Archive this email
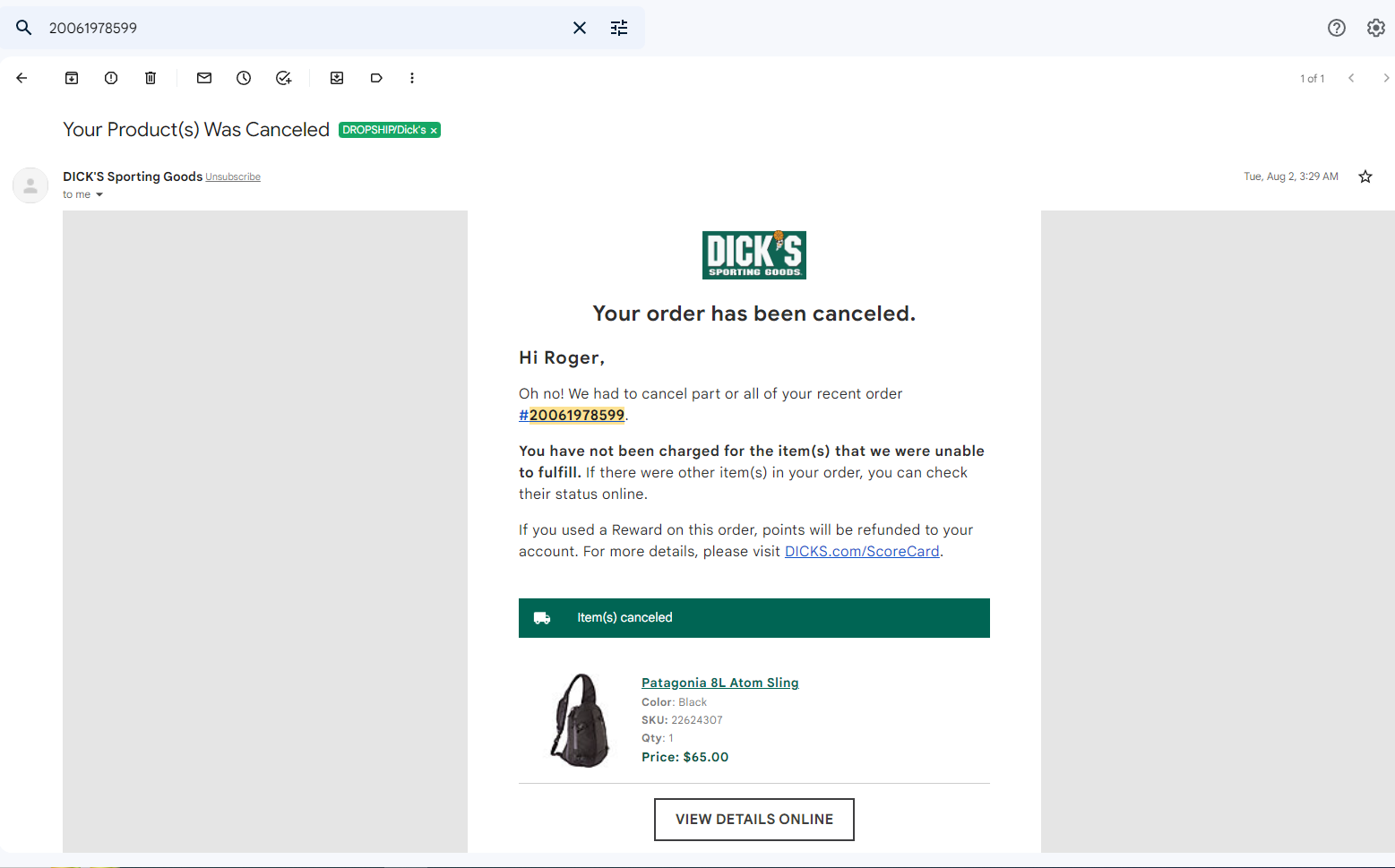Viewport: 1395px width, 868px height. click(x=72, y=78)
